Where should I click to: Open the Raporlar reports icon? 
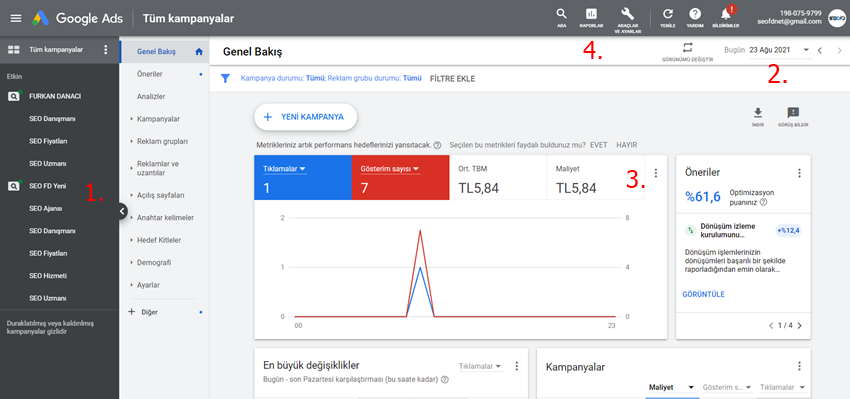[591, 15]
